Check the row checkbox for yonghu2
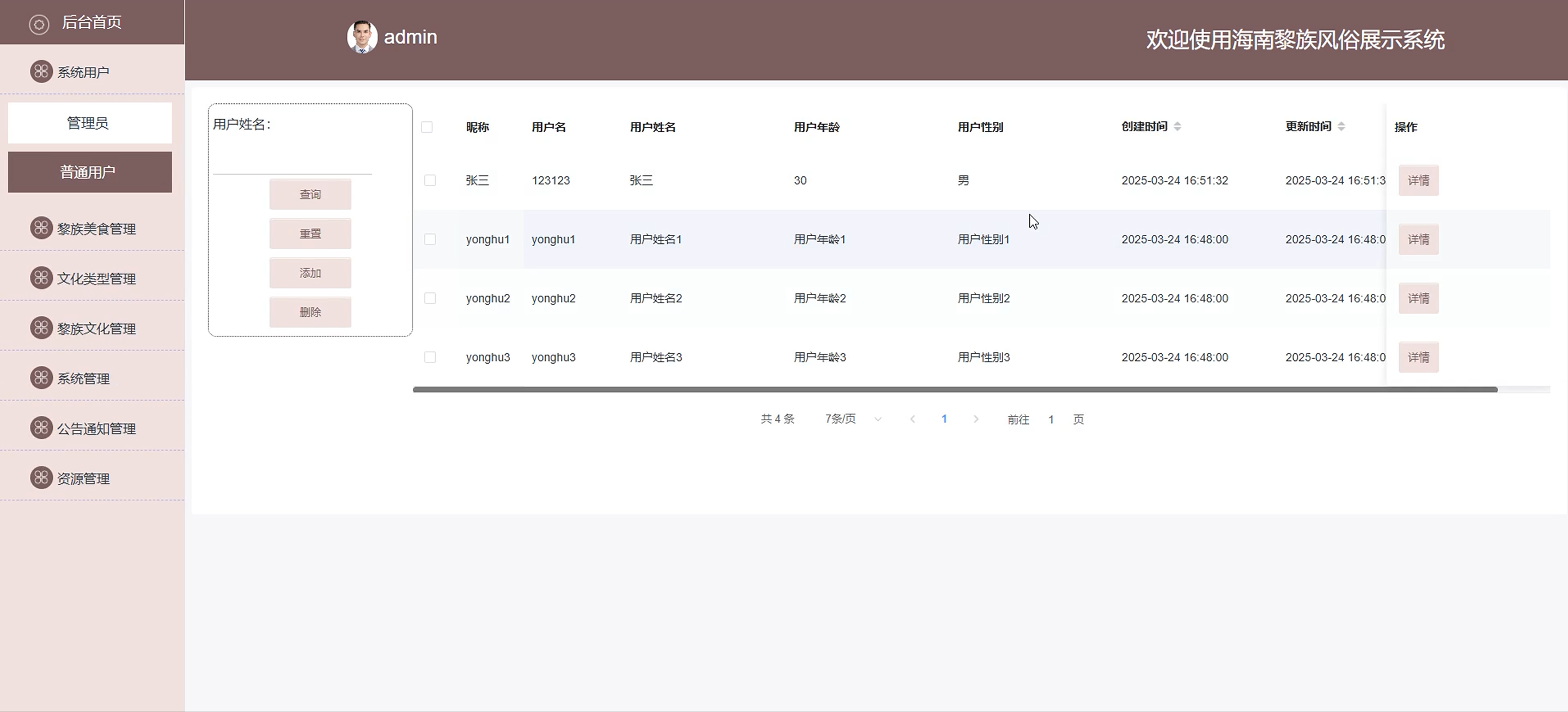Screen dimensions: 1568x712 [430, 298]
